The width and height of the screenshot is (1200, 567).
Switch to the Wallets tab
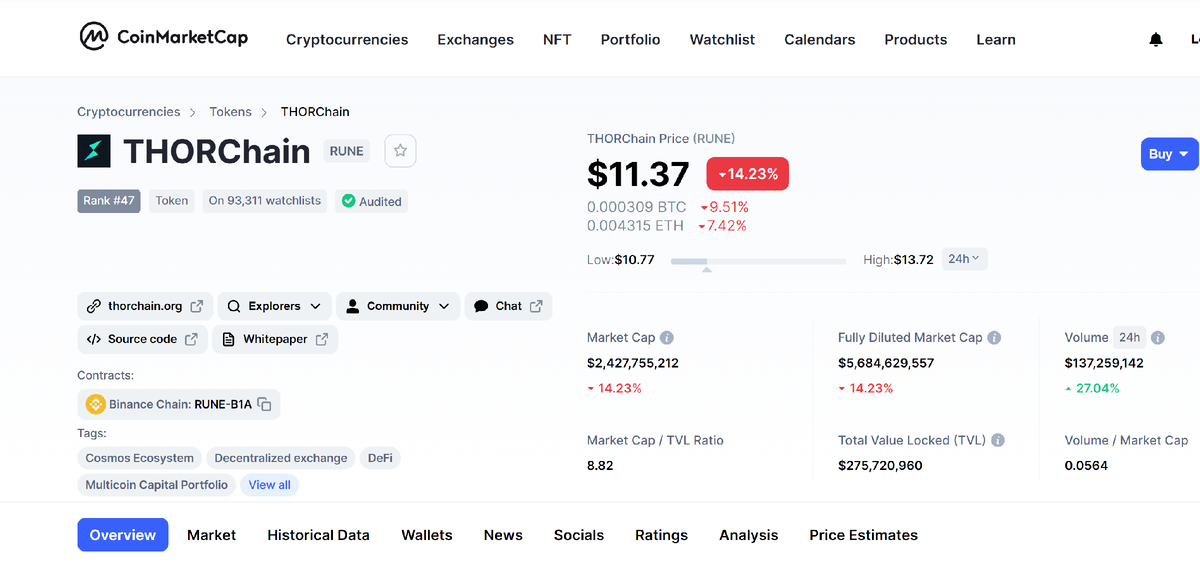tap(427, 535)
